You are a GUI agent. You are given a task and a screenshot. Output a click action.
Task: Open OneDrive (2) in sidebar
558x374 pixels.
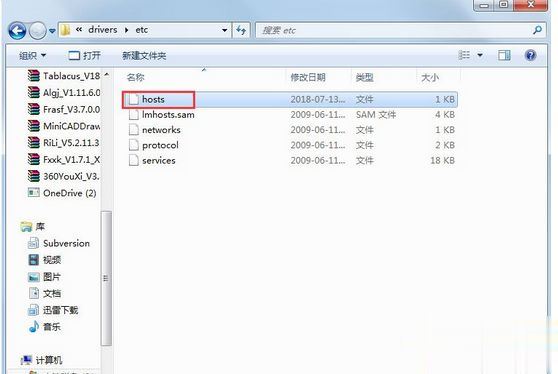(62, 193)
